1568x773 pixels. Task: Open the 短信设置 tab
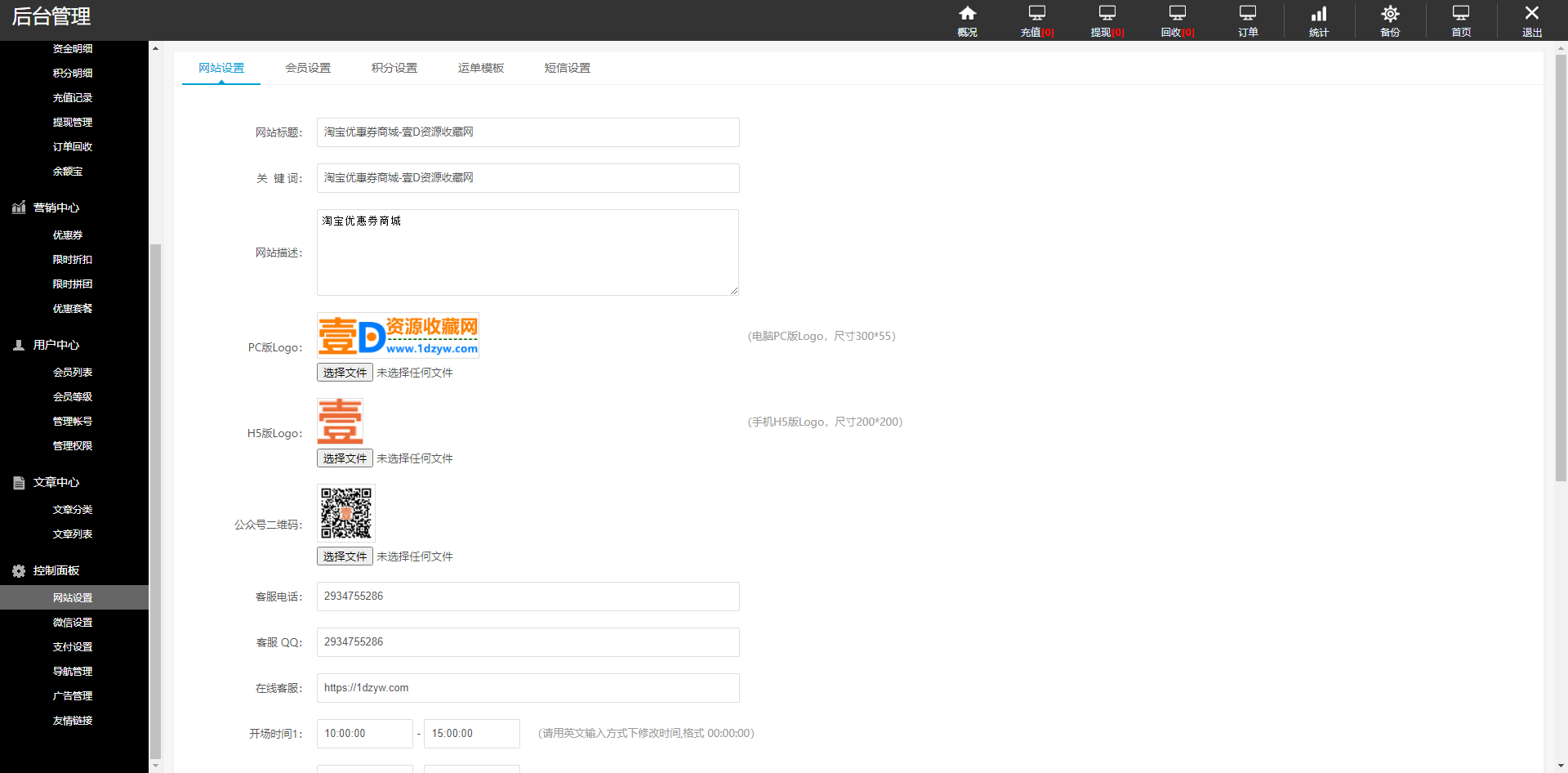[x=568, y=68]
